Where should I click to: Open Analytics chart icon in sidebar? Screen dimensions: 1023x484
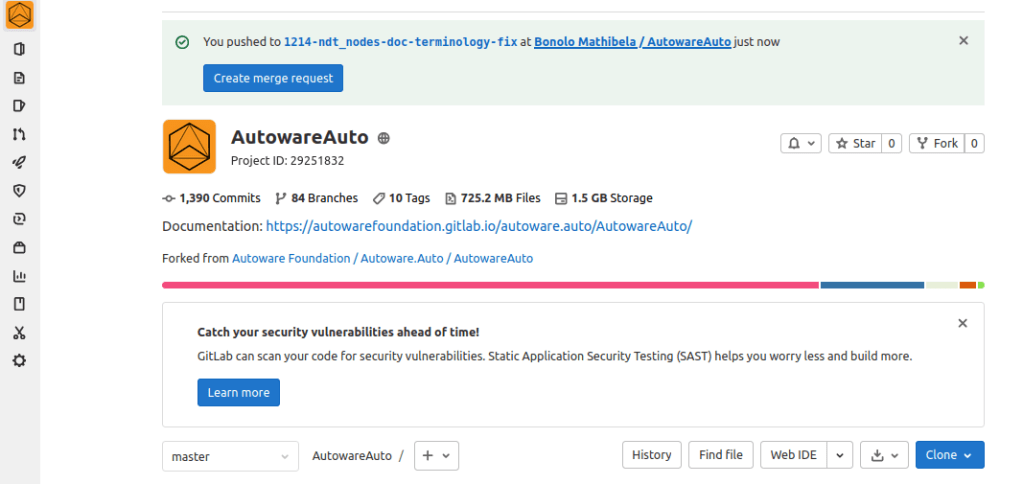click(19, 276)
